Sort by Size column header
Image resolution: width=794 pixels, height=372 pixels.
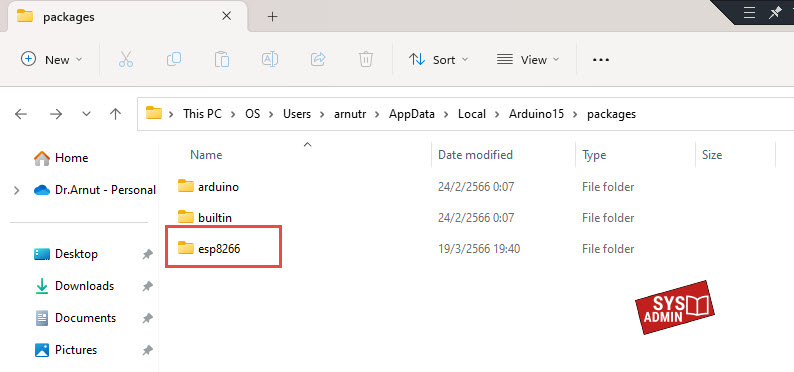click(x=712, y=155)
